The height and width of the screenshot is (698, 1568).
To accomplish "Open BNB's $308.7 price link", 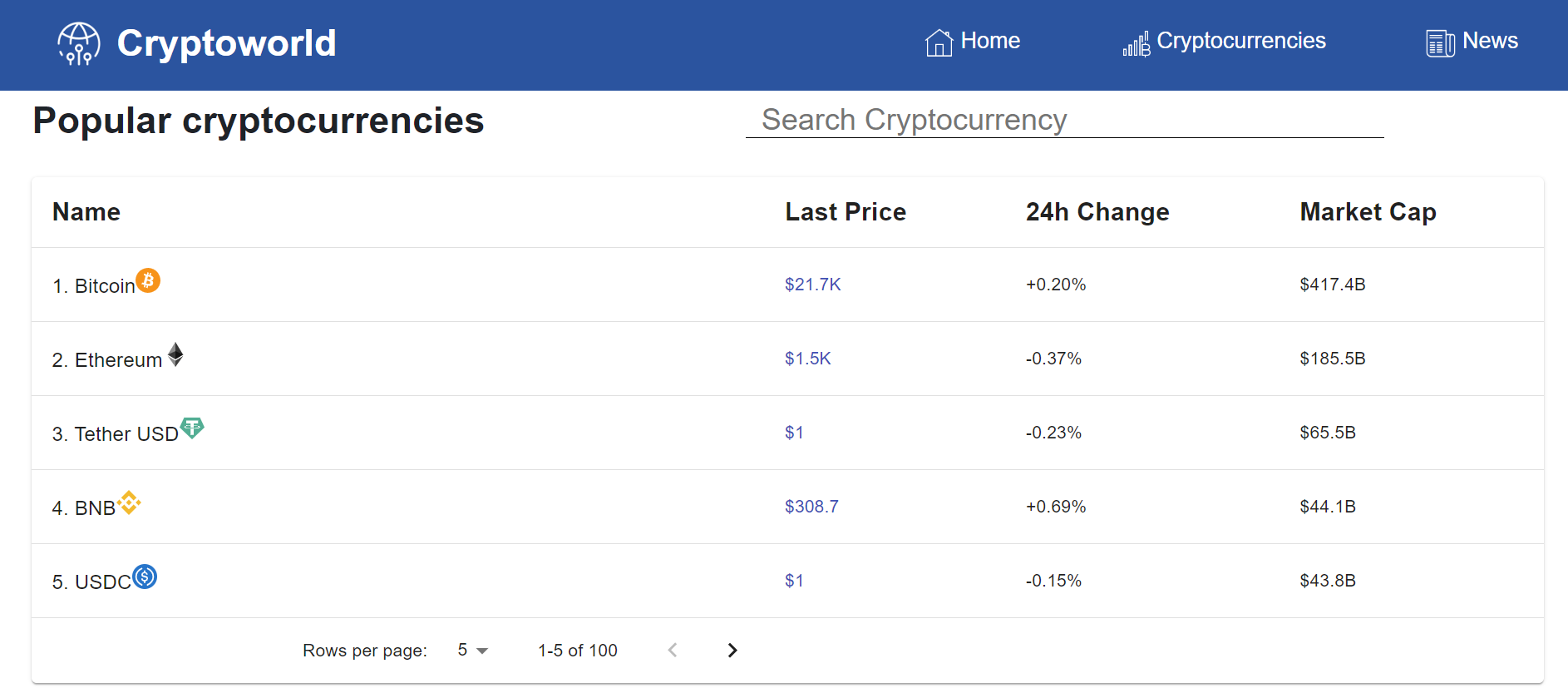I will 811,507.
